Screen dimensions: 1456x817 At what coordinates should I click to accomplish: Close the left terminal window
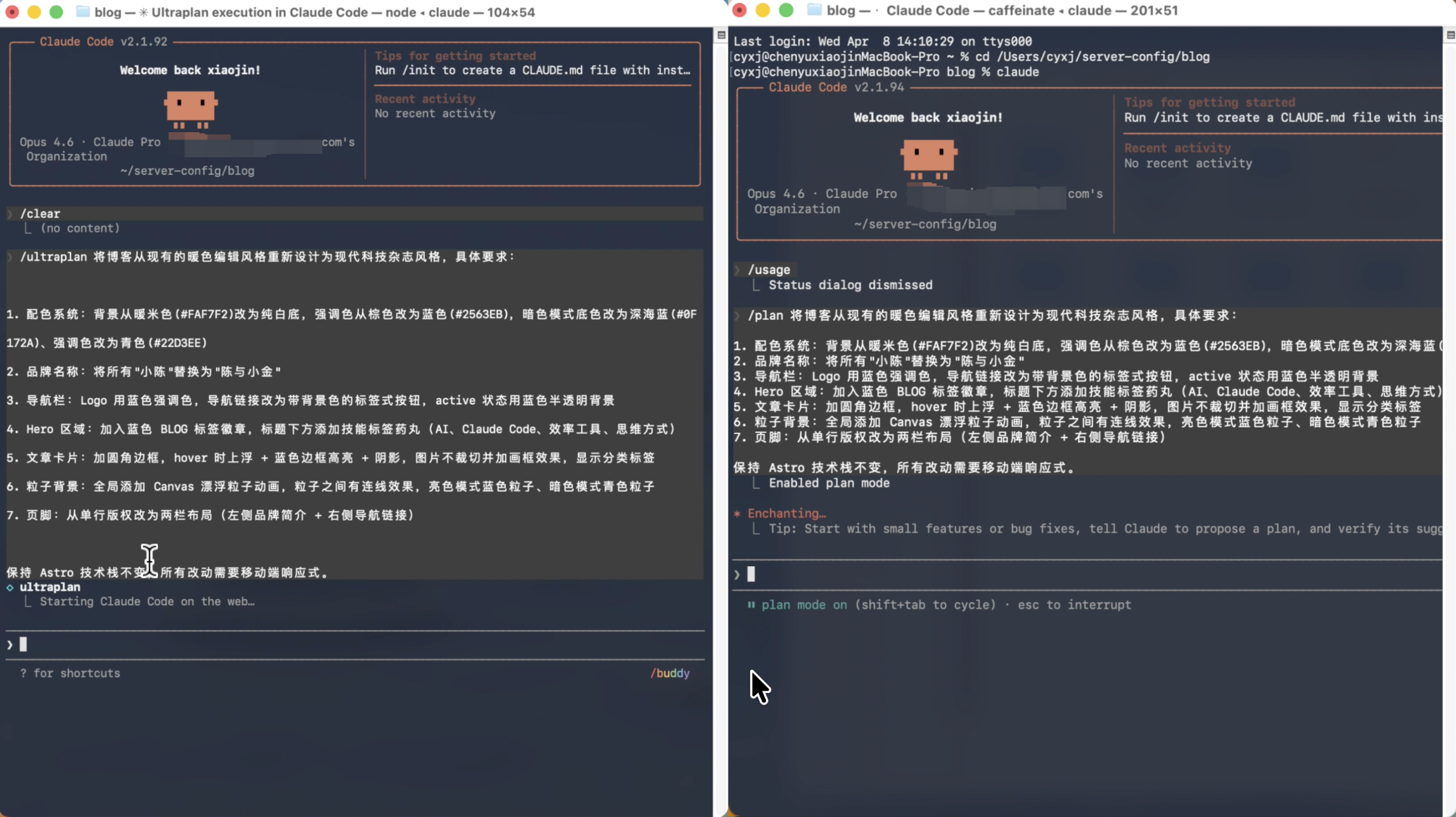12,12
